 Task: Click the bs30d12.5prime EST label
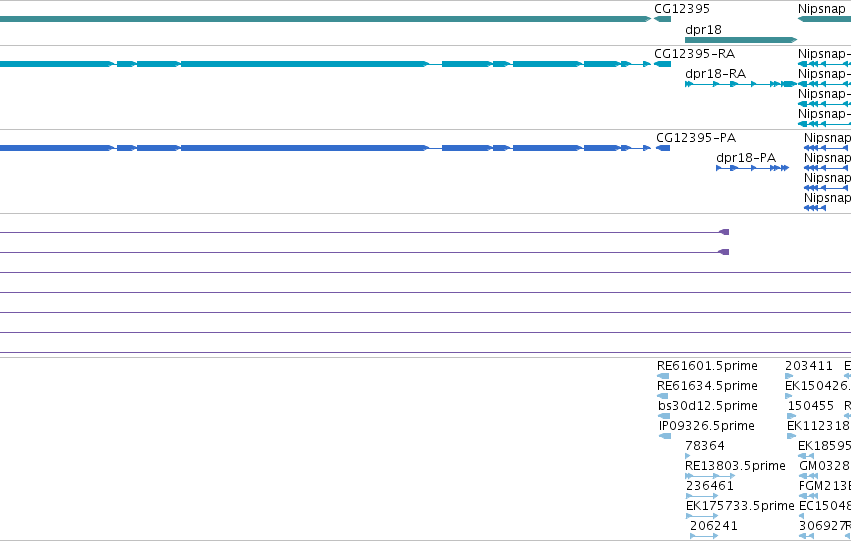(708, 406)
